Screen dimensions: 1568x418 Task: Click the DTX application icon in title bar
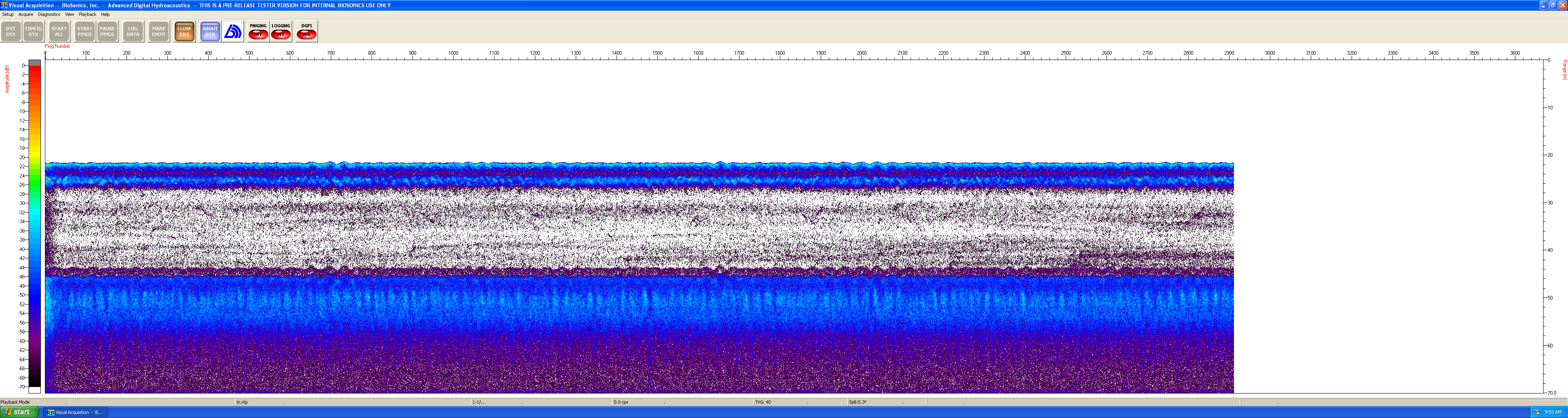tap(4, 5)
